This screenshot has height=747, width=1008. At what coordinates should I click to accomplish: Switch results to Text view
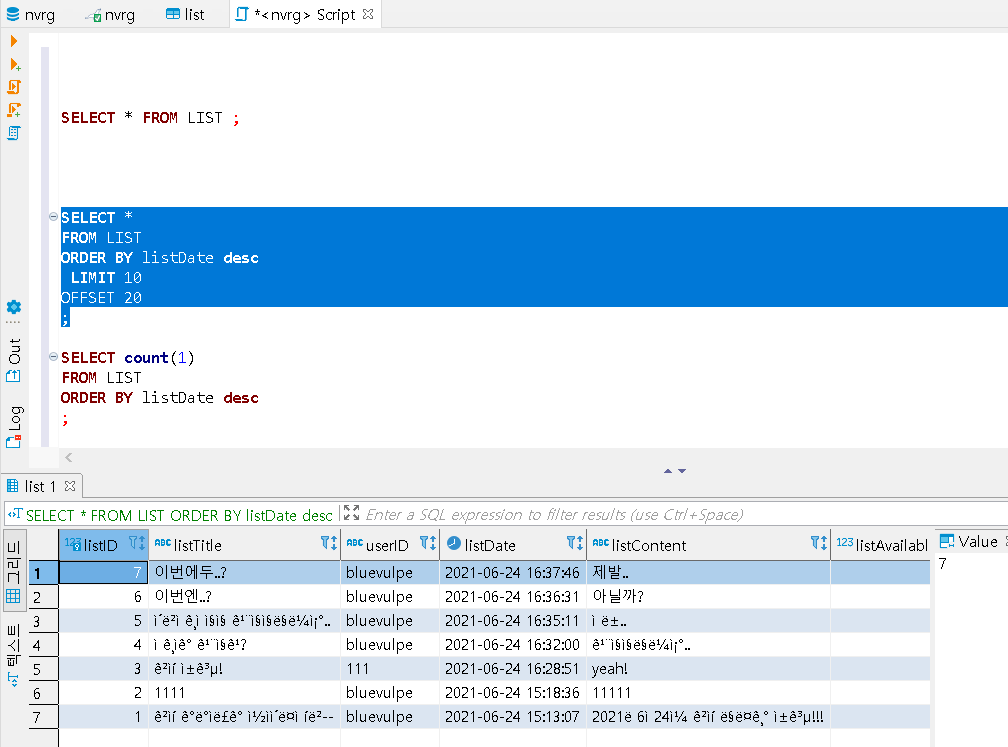[14, 654]
